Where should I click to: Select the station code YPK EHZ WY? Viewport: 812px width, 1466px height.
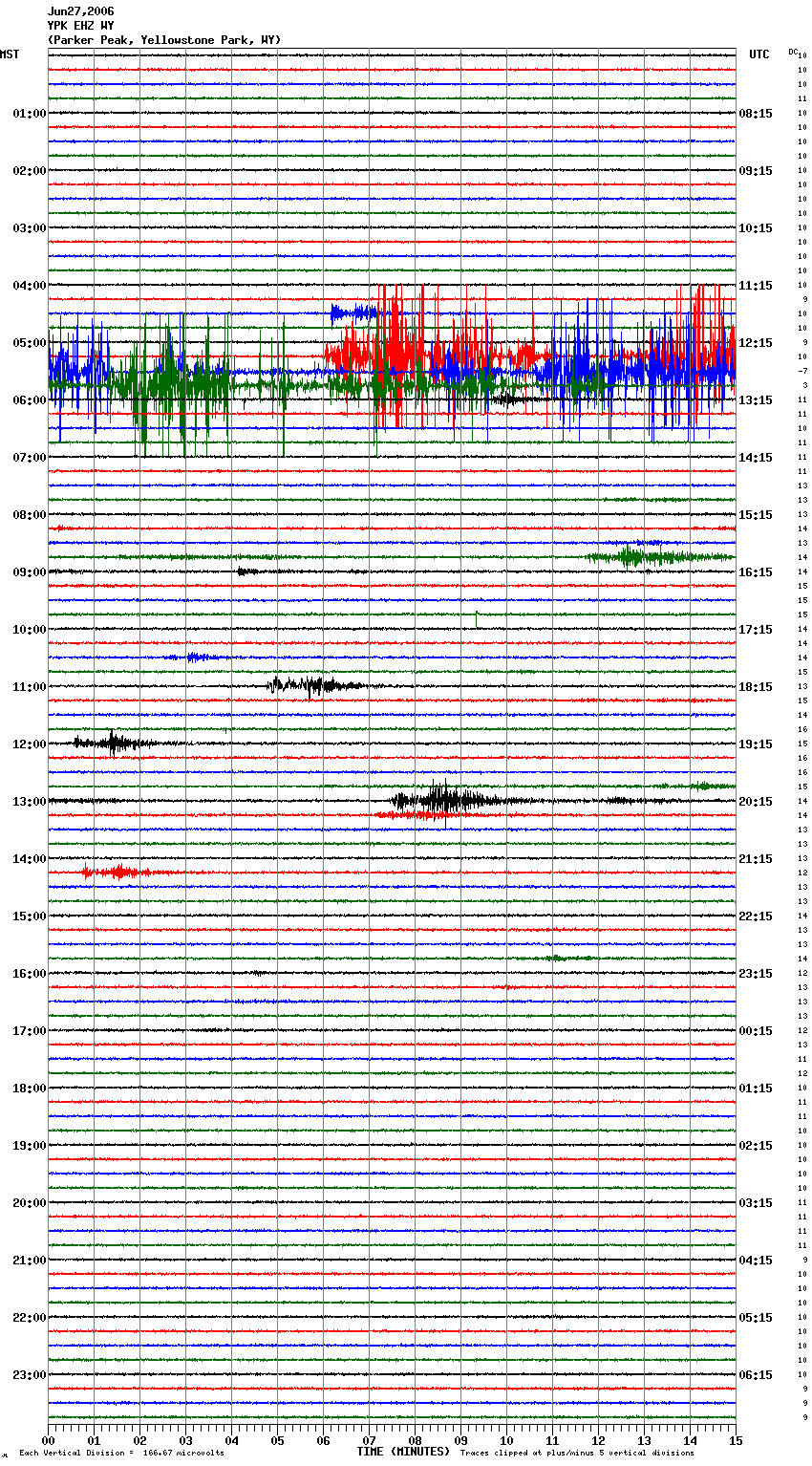pos(80,26)
